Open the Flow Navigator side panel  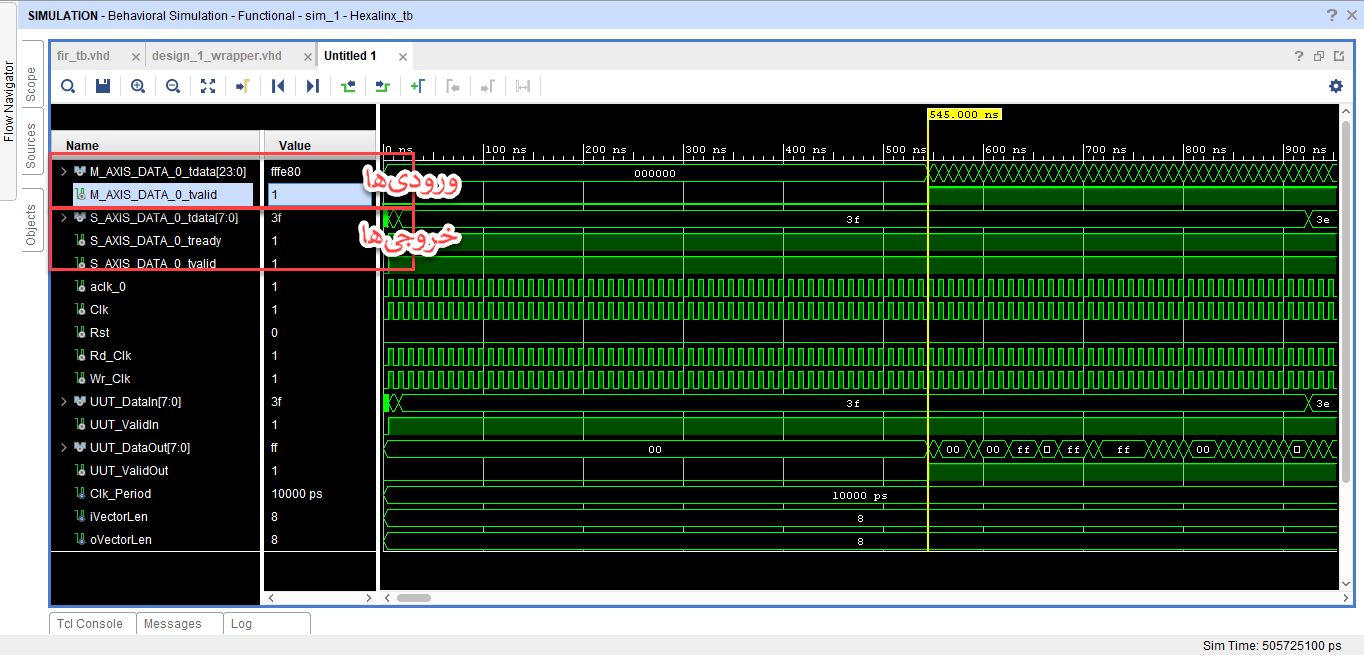coord(9,102)
